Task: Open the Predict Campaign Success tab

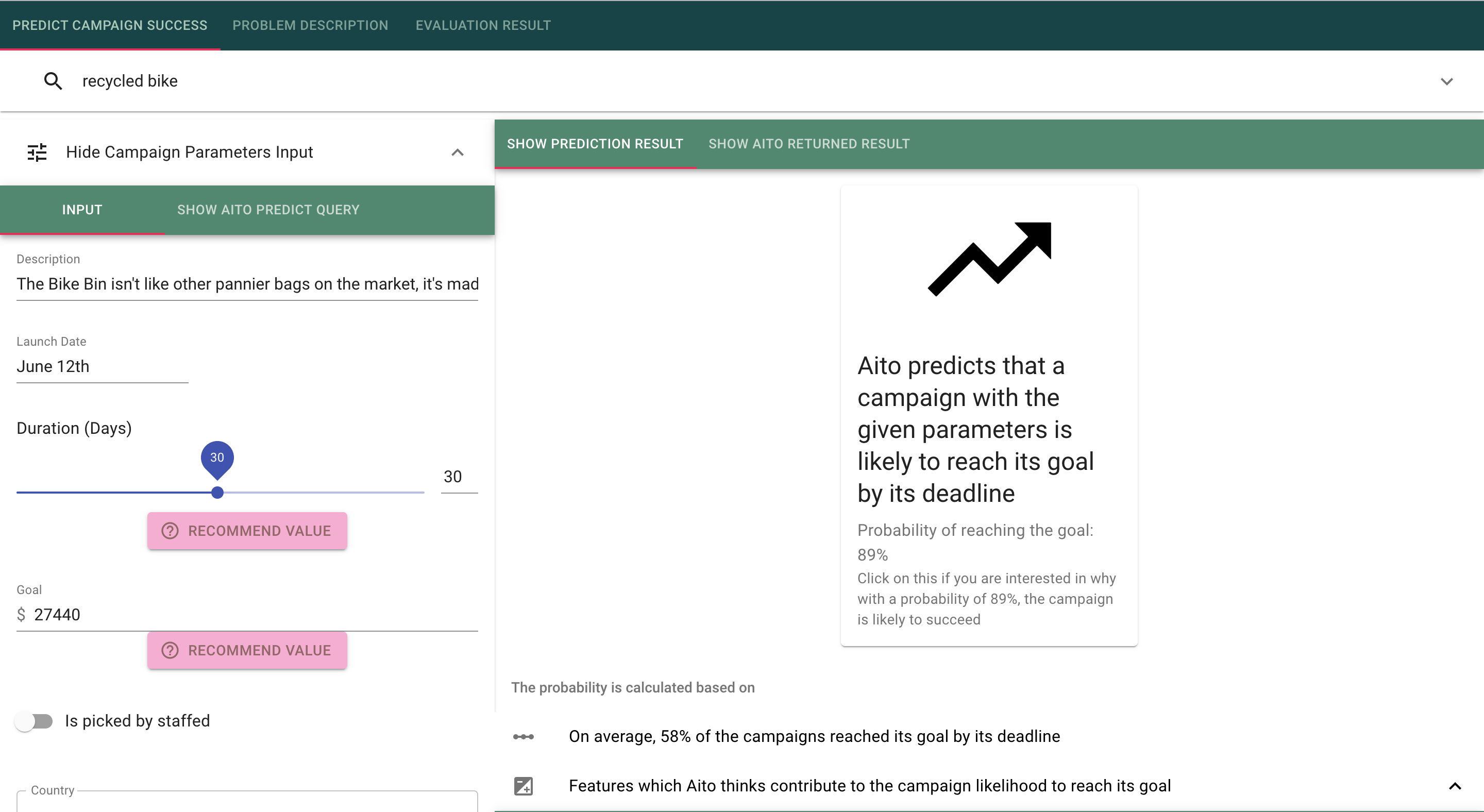Action: point(110,25)
